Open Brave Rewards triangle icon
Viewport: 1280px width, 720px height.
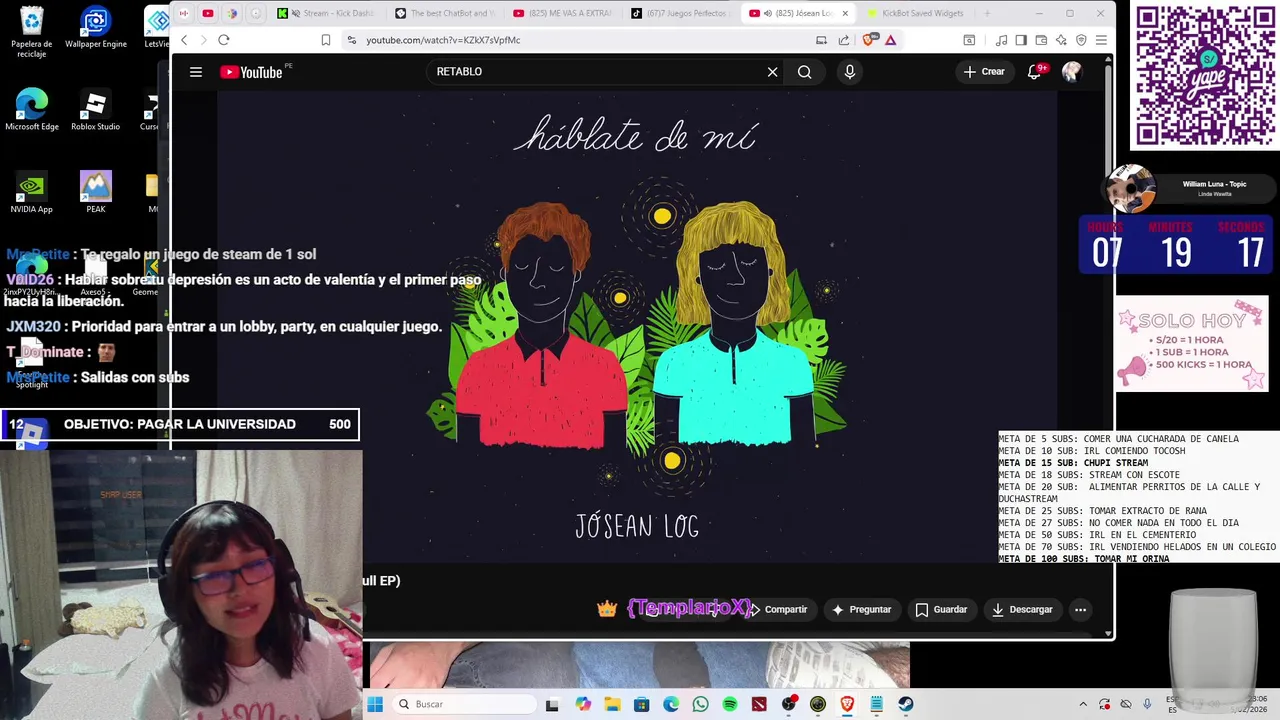pos(890,40)
